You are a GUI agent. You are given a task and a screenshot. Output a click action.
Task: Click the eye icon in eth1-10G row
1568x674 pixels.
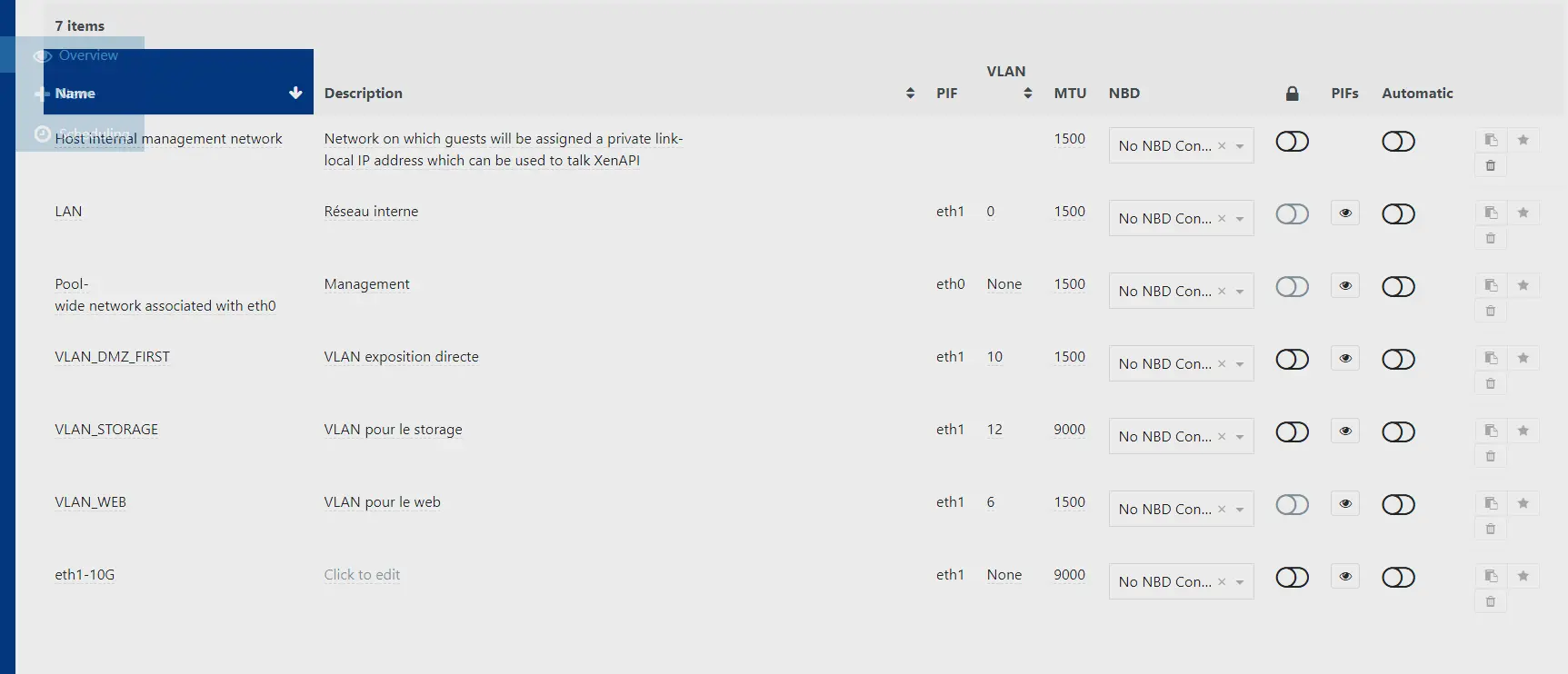pyautogui.click(x=1345, y=577)
